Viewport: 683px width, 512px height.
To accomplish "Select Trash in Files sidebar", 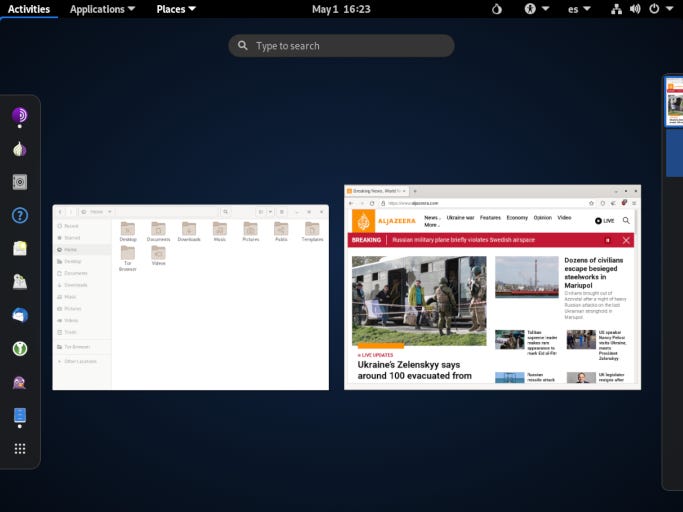I will point(71,332).
